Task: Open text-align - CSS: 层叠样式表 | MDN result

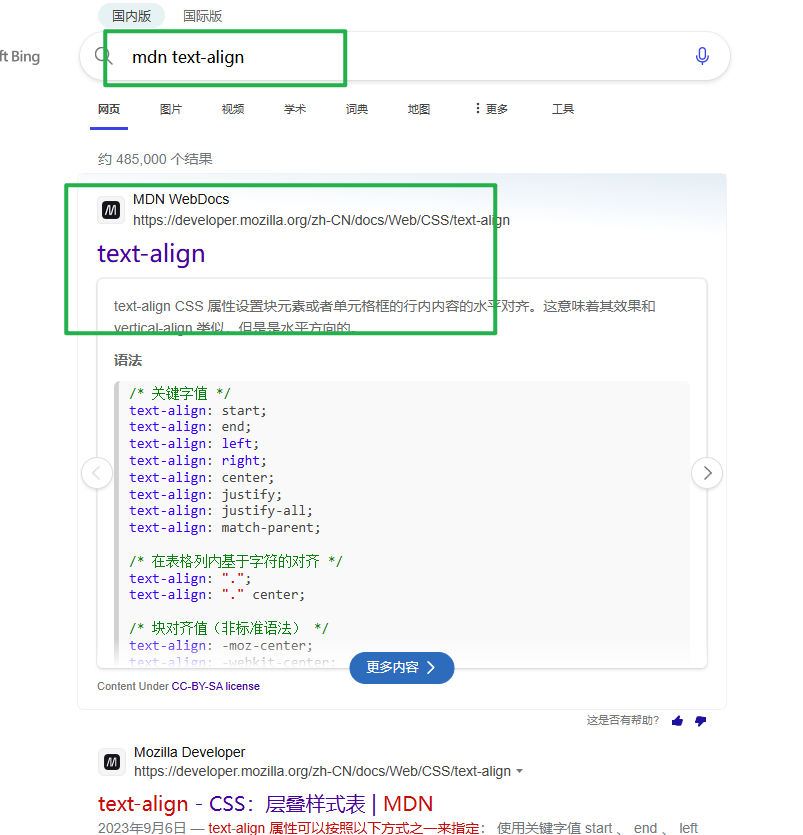Action: (265, 804)
